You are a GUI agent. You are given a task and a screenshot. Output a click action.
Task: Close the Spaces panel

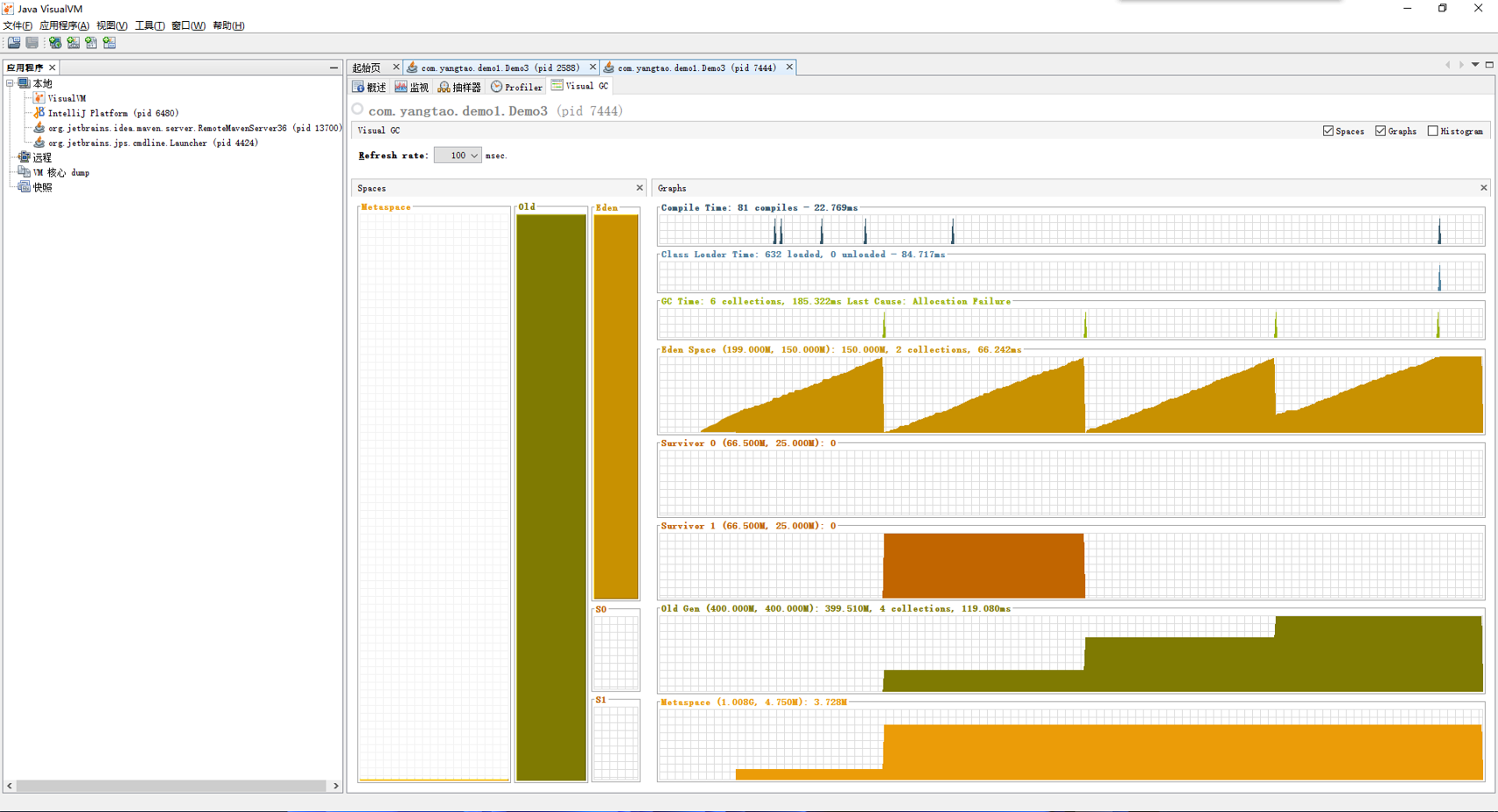[x=639, y=187]
